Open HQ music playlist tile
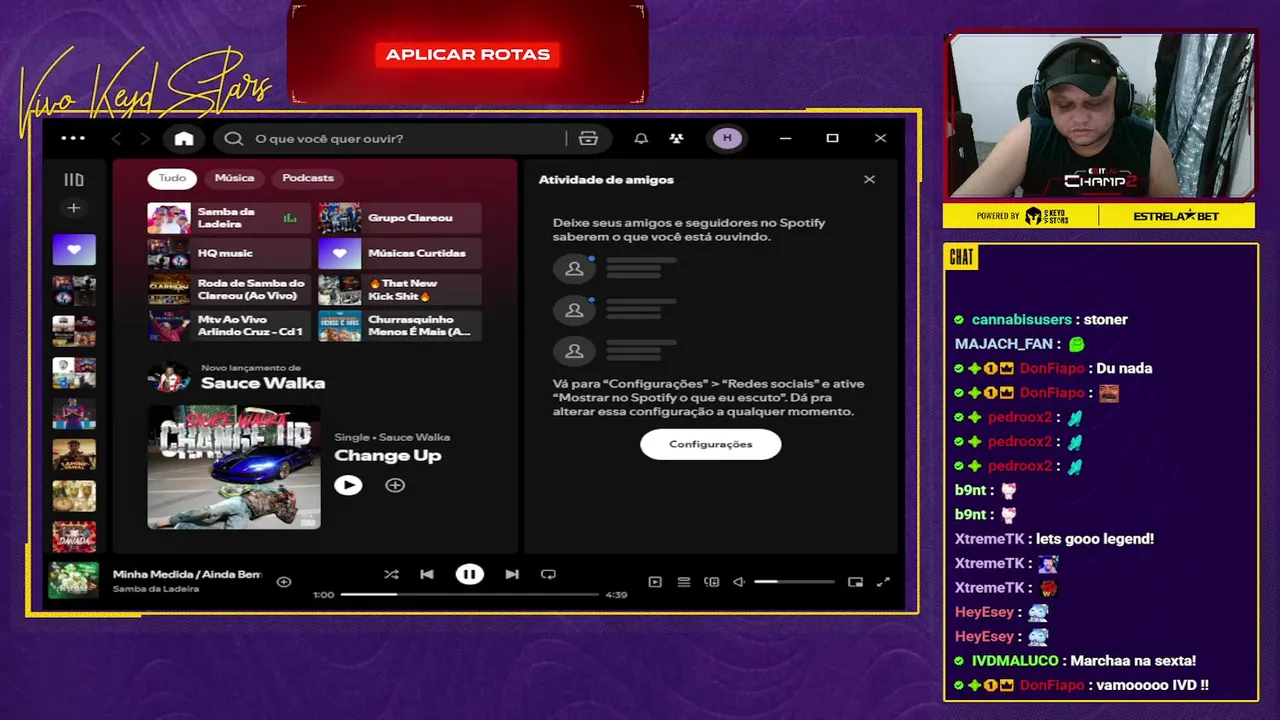 tap(229, 254)
